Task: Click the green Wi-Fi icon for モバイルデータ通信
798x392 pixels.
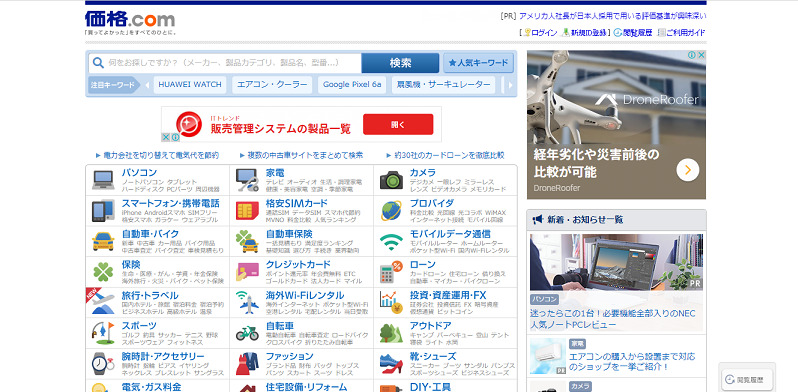Action: (x=391, y=242)
